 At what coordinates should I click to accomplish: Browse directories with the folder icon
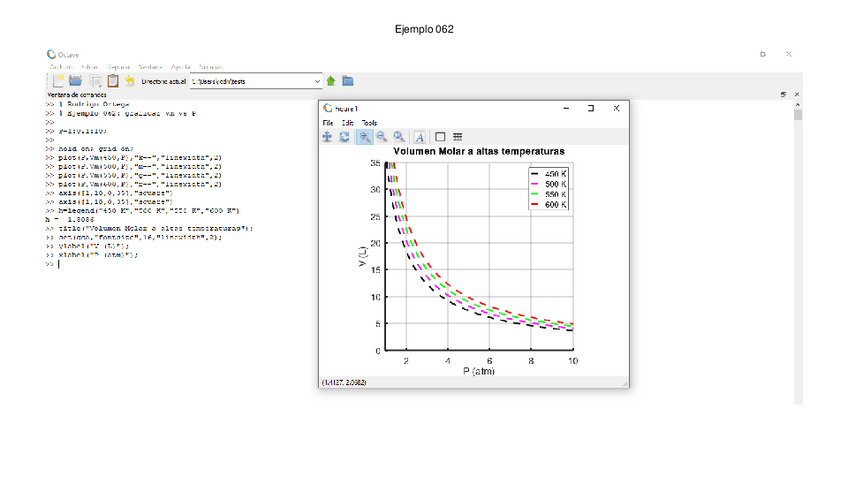click(348, 81)
